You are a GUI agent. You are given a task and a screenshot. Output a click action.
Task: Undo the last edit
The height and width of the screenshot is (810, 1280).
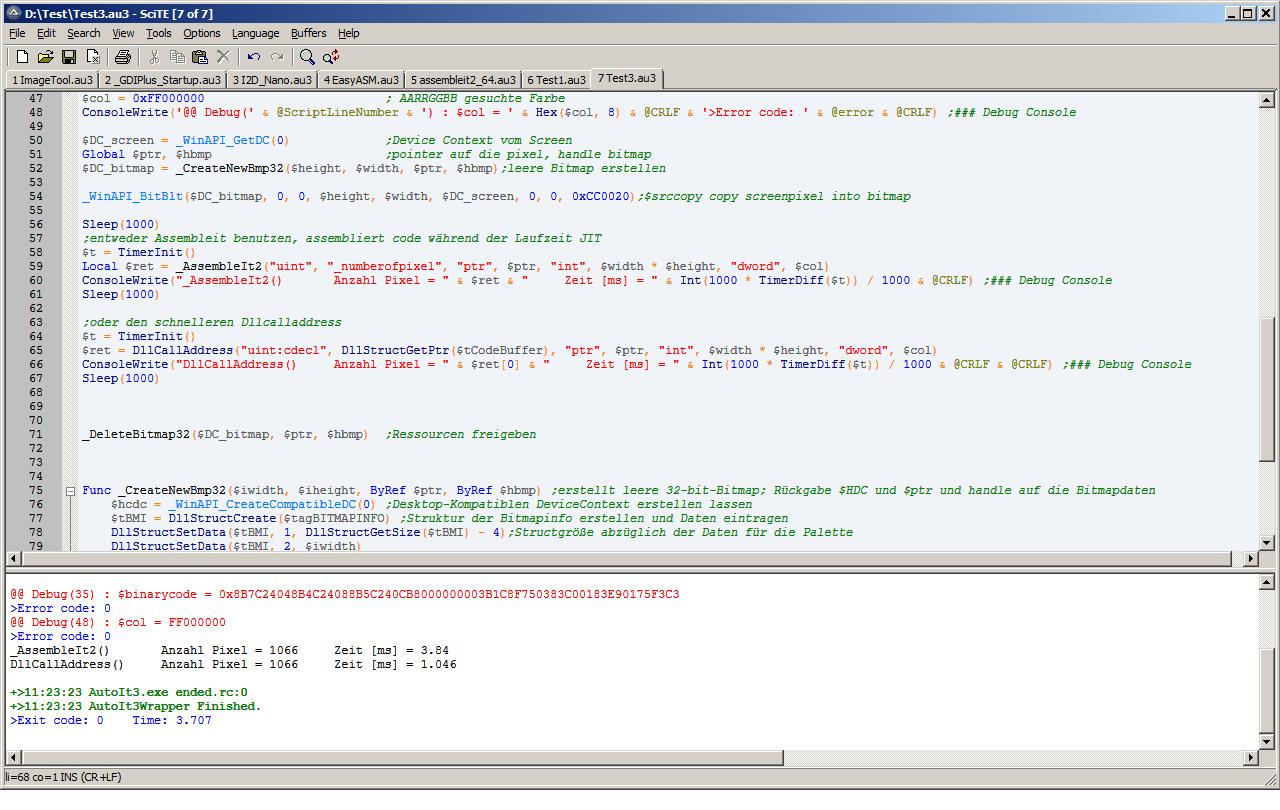[x=254, y=57]
